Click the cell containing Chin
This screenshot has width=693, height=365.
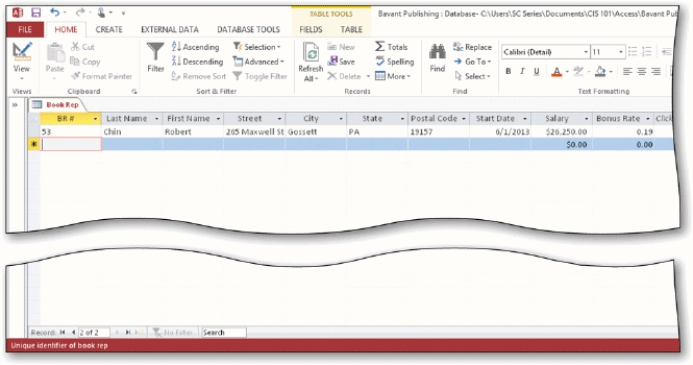[x=132, y=132]
